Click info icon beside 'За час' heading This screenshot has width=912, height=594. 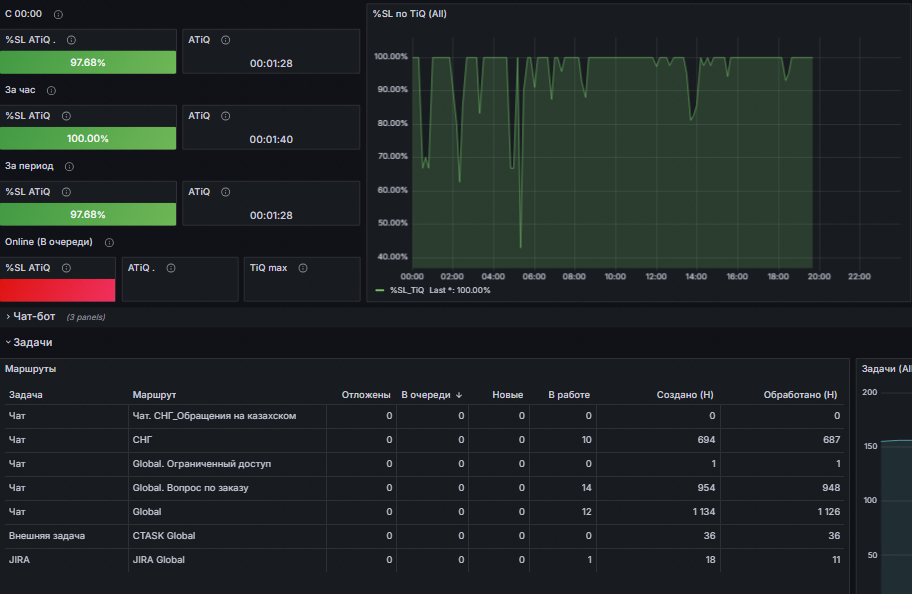(51, 90)
